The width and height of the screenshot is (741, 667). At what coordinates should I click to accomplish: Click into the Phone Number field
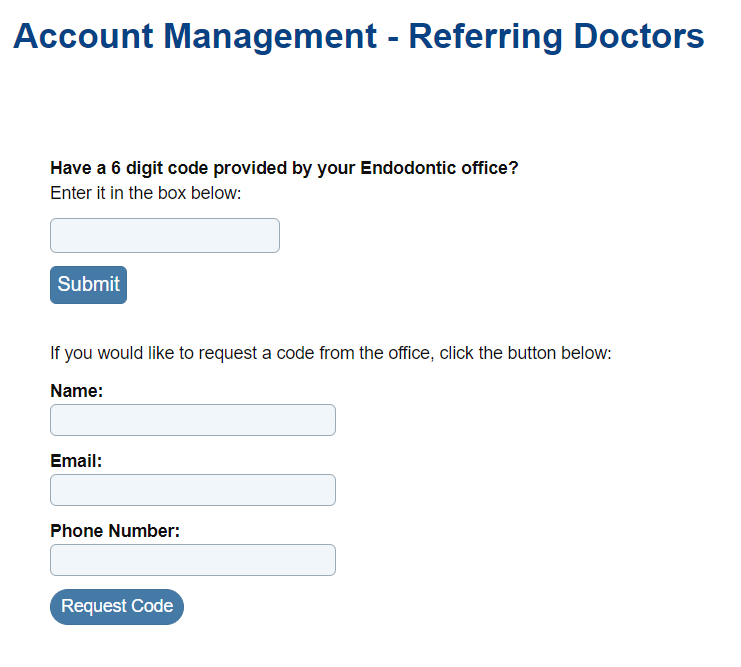(193, 560)
